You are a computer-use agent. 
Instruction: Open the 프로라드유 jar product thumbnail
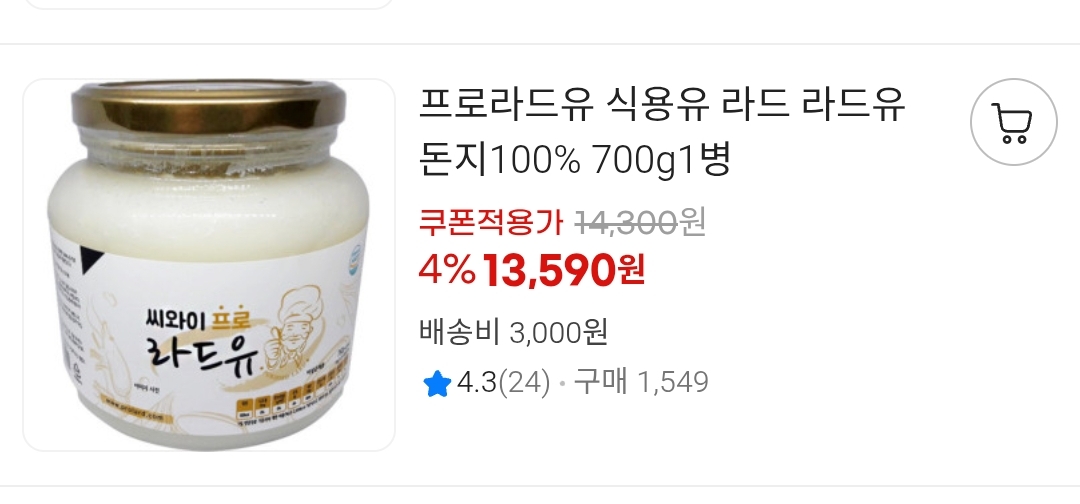point(209,265)
